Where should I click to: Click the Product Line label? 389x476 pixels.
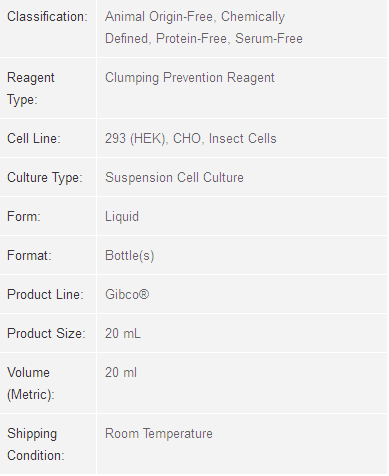pyautogui.click(x=45, y=294)
